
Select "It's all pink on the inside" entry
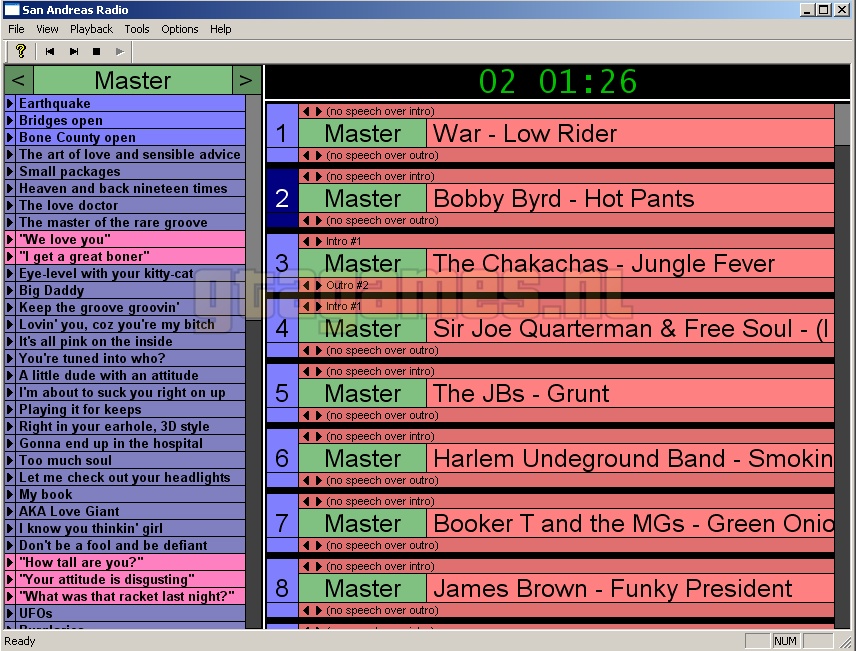(130, 341)
